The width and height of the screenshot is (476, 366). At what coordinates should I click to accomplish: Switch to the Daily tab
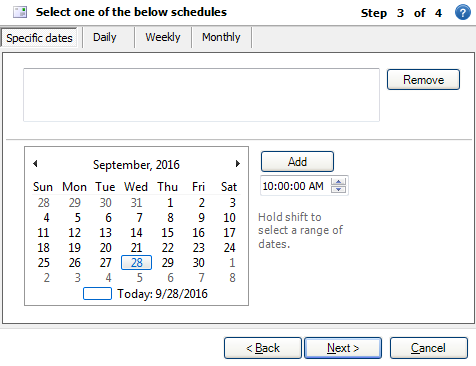click(x=105, y=37)
